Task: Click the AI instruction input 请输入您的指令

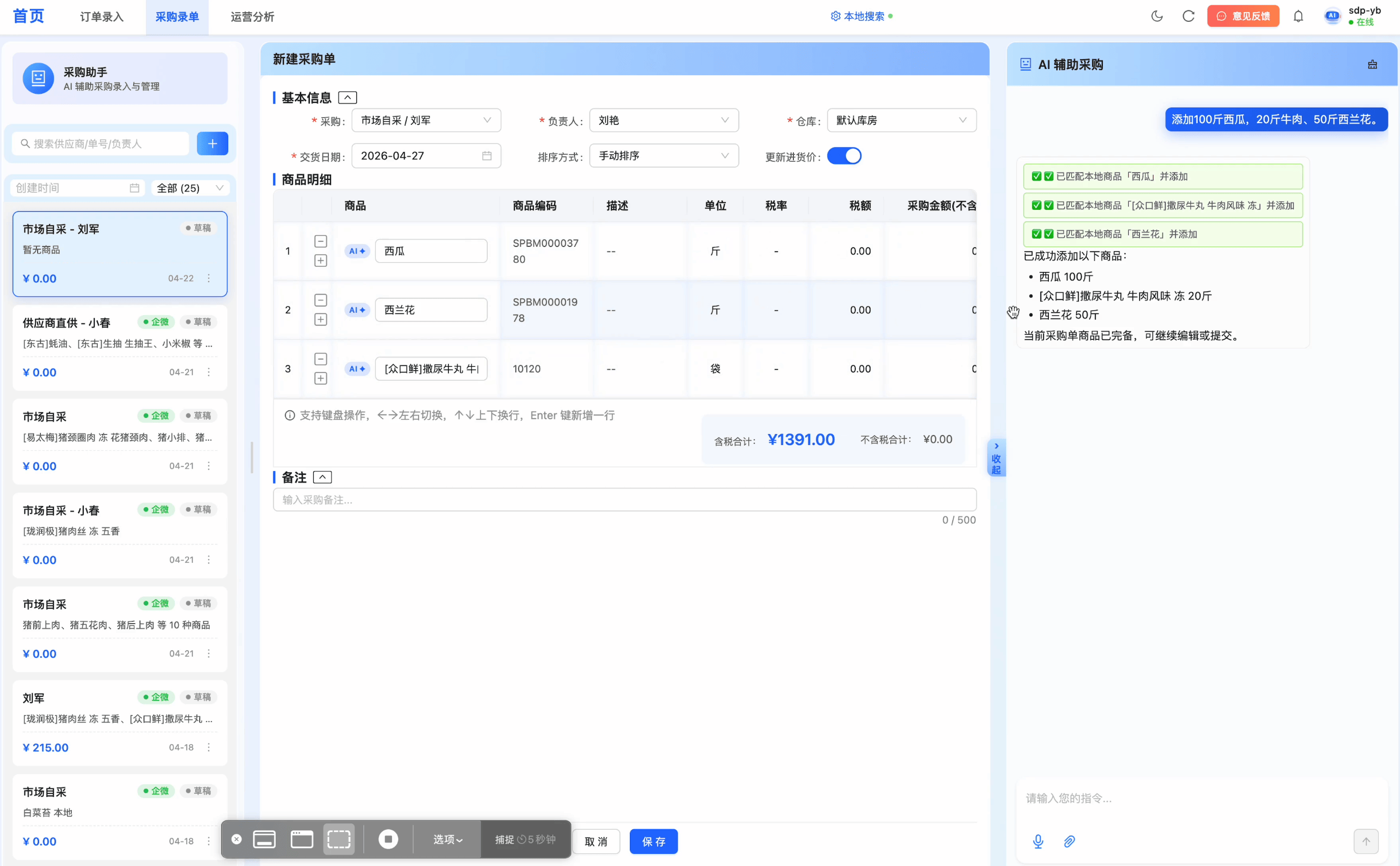Action: (1202, 798)
